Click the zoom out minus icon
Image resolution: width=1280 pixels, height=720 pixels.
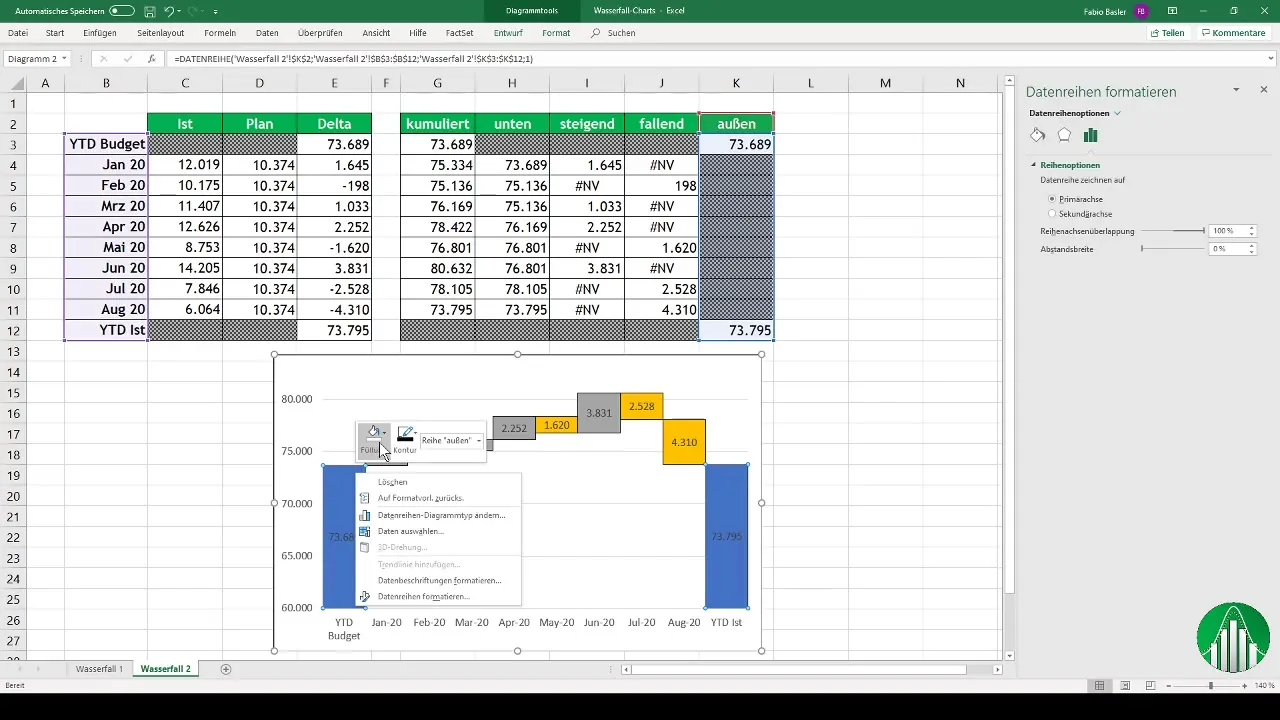[x=1168, y=686]
